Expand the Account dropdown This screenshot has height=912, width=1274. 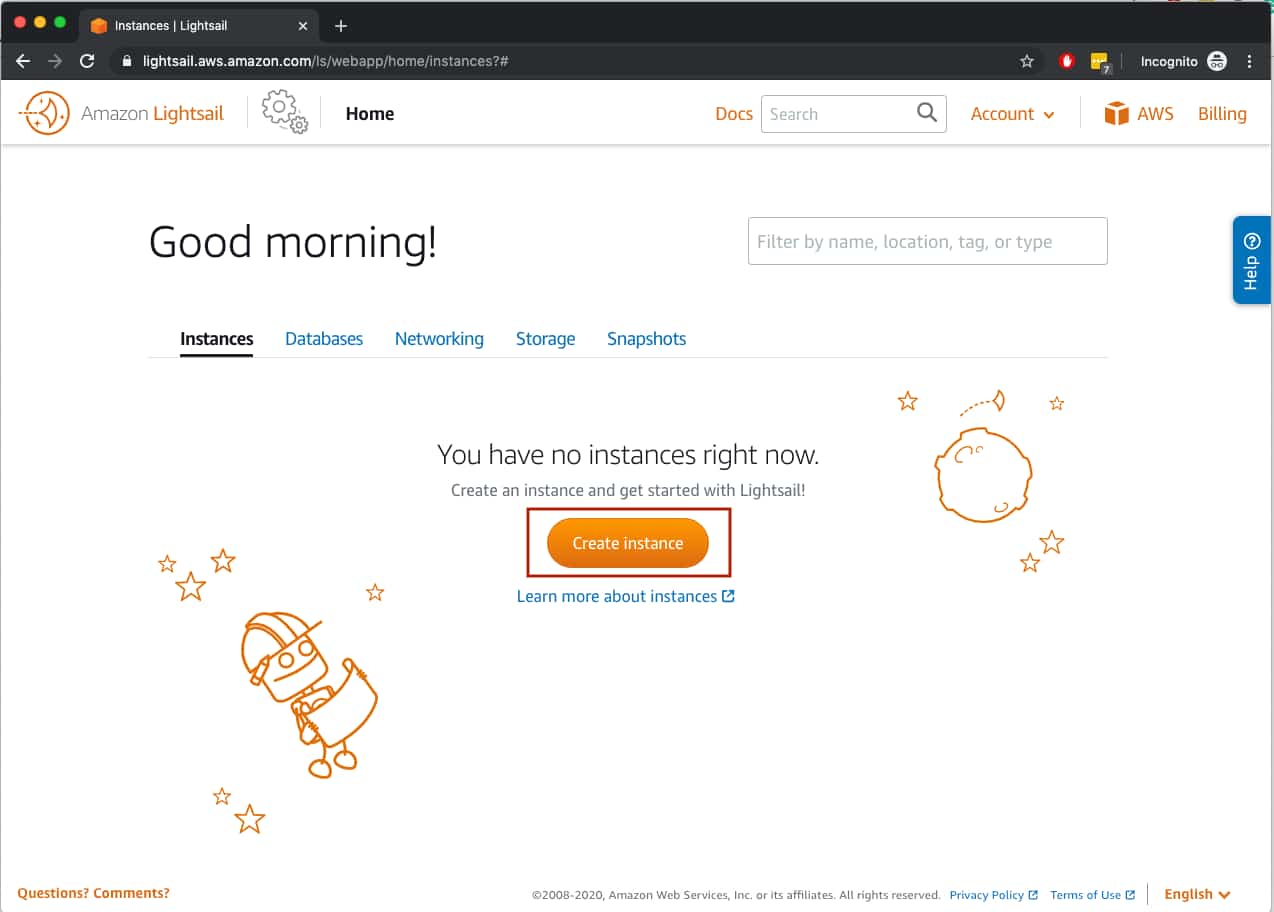(x=1012, y=114)
